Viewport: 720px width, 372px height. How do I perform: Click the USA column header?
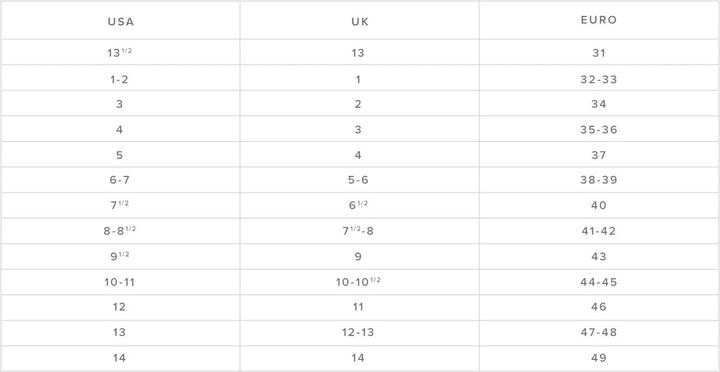tap(120, 21)
